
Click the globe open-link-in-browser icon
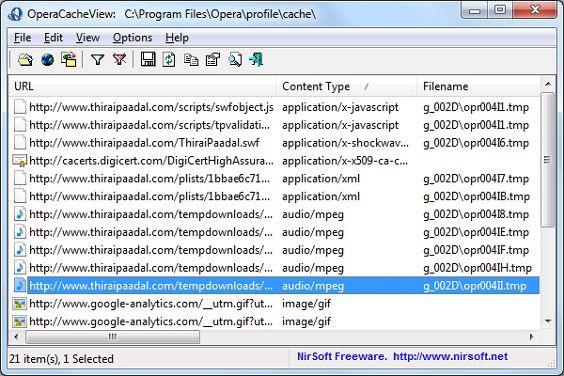pyautogui.click(x=47, y=59)
